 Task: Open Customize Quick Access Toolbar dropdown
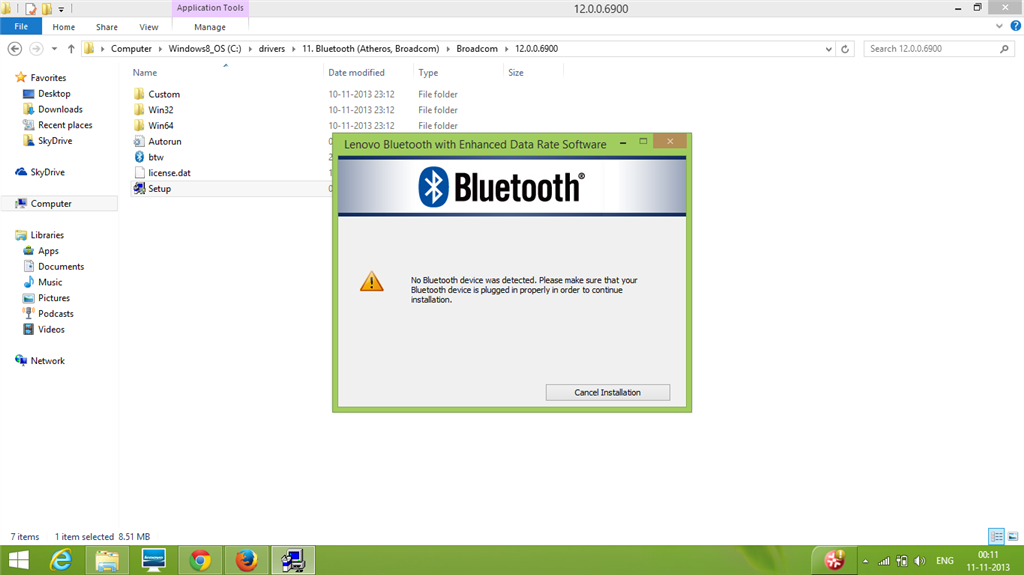pyautogui.click(x=61, y=9)
